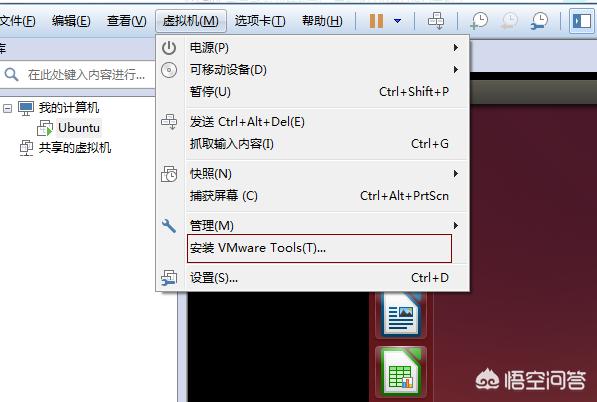This screenshot has width=597, height=402.
Task: Click the send Ctrl+Alt+Del toolbar icon
Action: tap(436, 21)
